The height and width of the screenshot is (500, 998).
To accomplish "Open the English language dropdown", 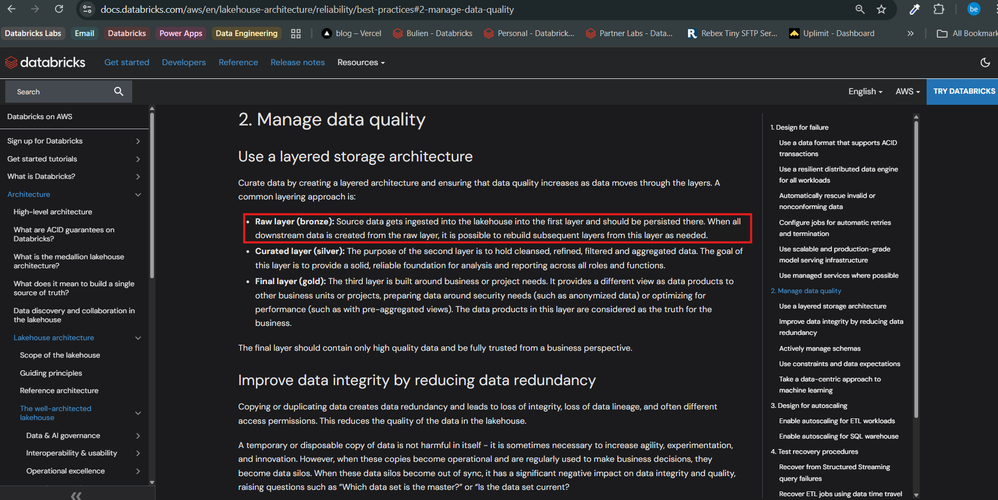I will 865,91.
